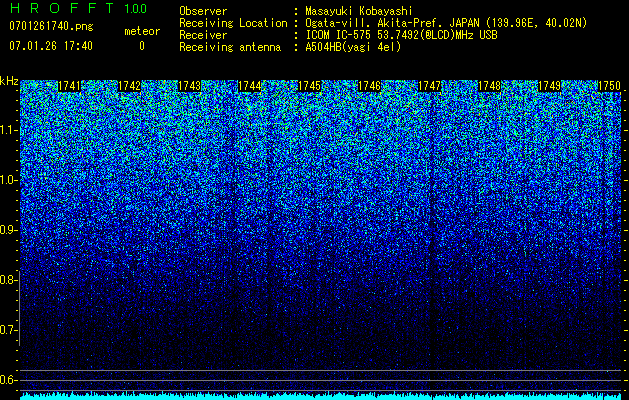Screen dimensions: 629x400
Task: Click the 1742 time marker label
Action: 130,86
